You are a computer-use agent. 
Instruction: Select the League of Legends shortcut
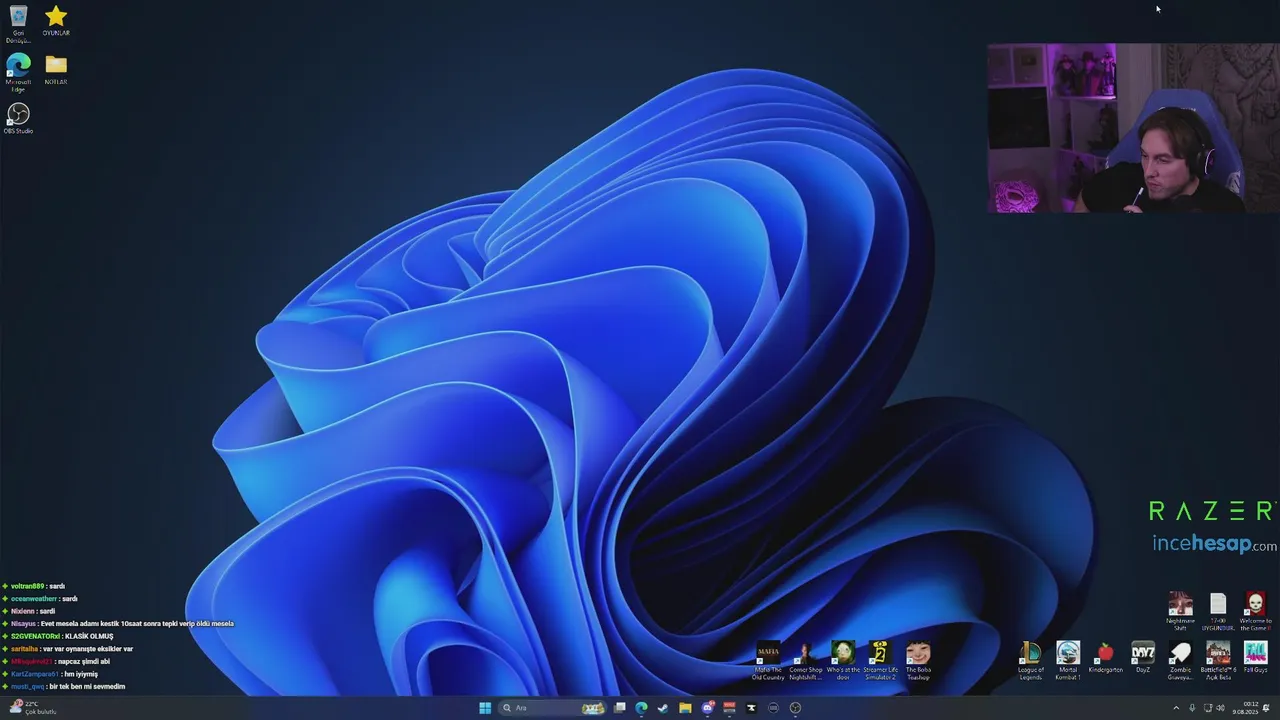click(x=1030, y=662)
